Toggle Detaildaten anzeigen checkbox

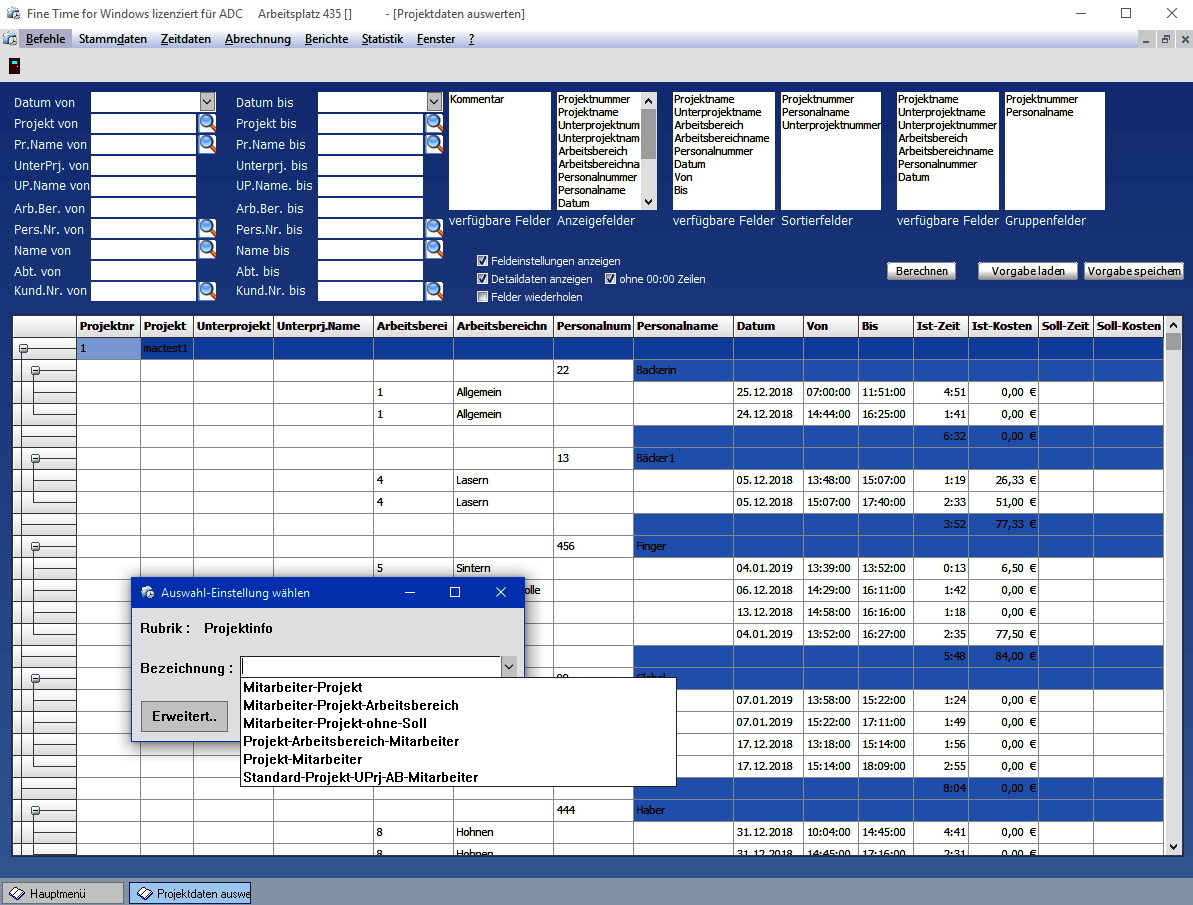click(482, 279)
